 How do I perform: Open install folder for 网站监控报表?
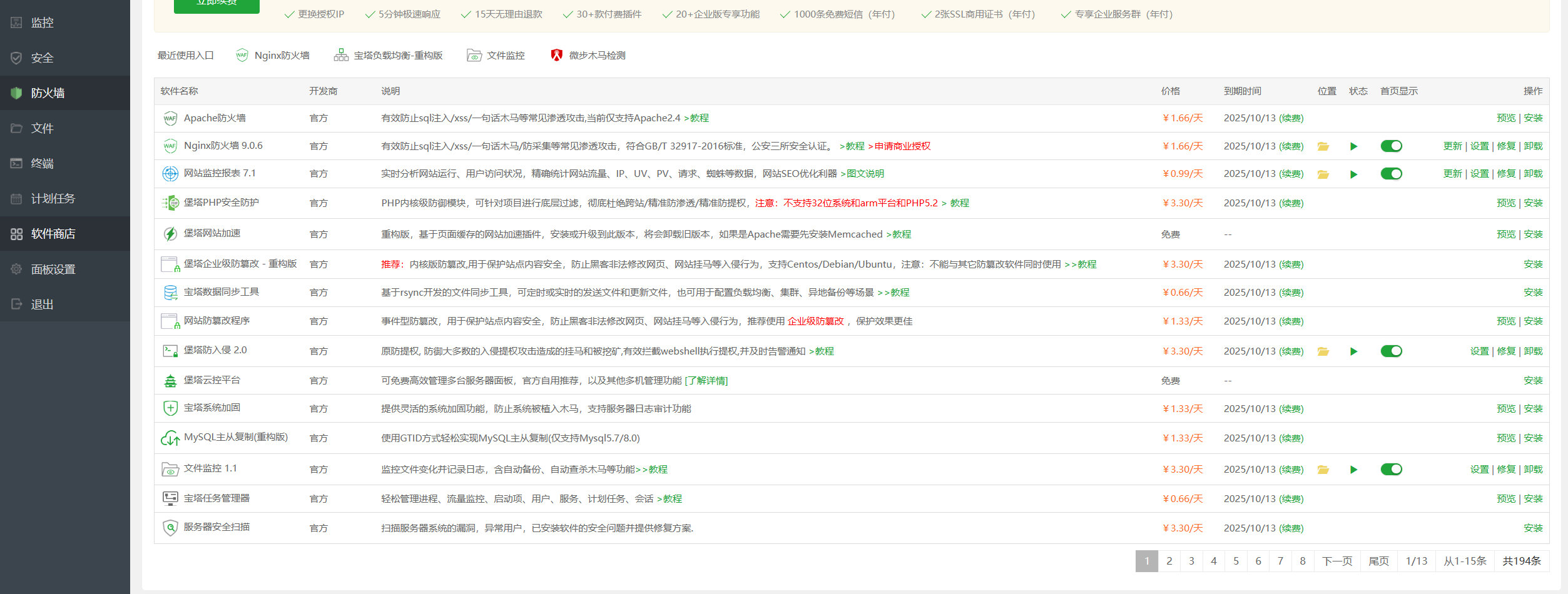(1323, 174)
